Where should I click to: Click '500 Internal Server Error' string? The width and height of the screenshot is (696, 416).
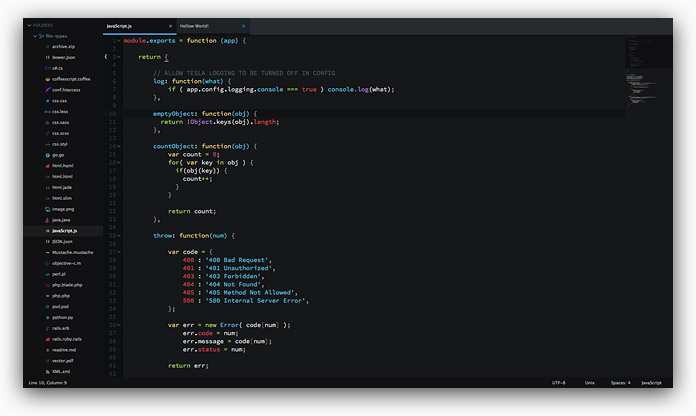[x=255, y=301]
